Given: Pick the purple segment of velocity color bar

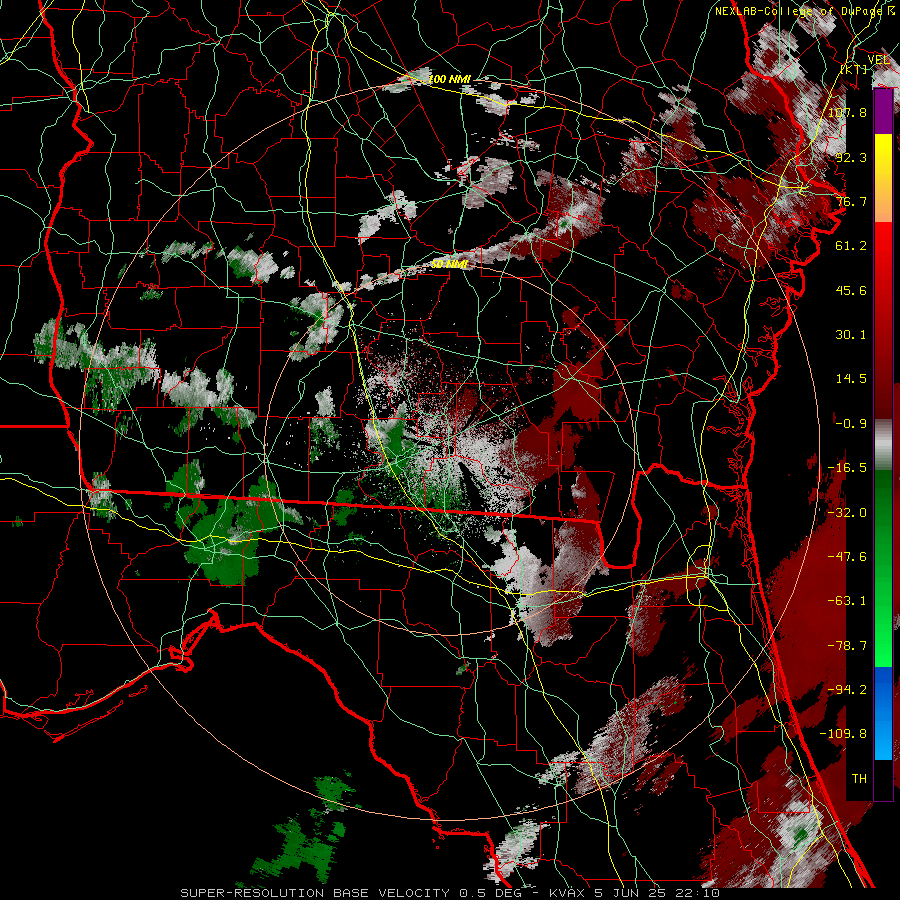Looking at the screenshot, I should click(883, 112).
